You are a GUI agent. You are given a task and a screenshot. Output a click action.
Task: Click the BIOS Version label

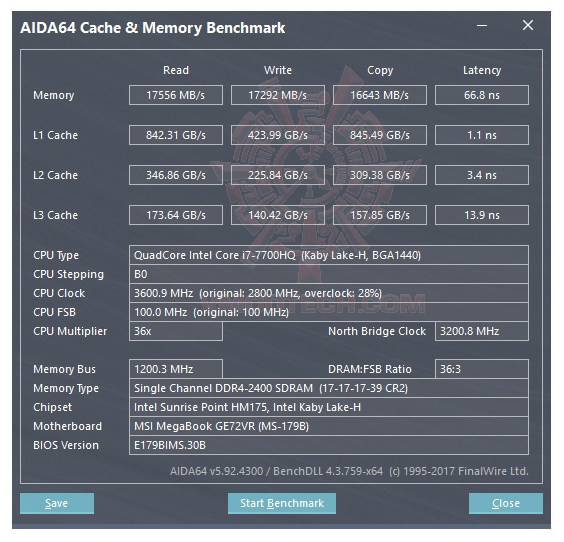(x=66, y=445)
